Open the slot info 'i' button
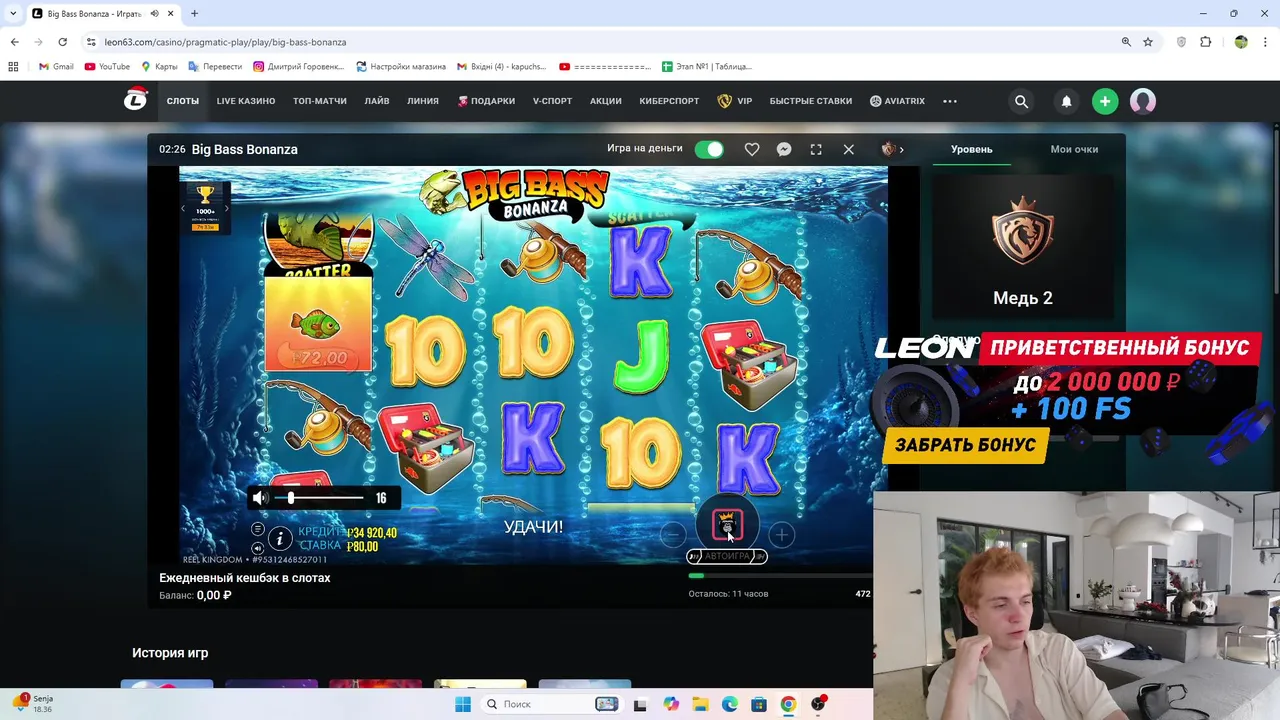The height and width of the screenshot is (720, 1280). 280,540
